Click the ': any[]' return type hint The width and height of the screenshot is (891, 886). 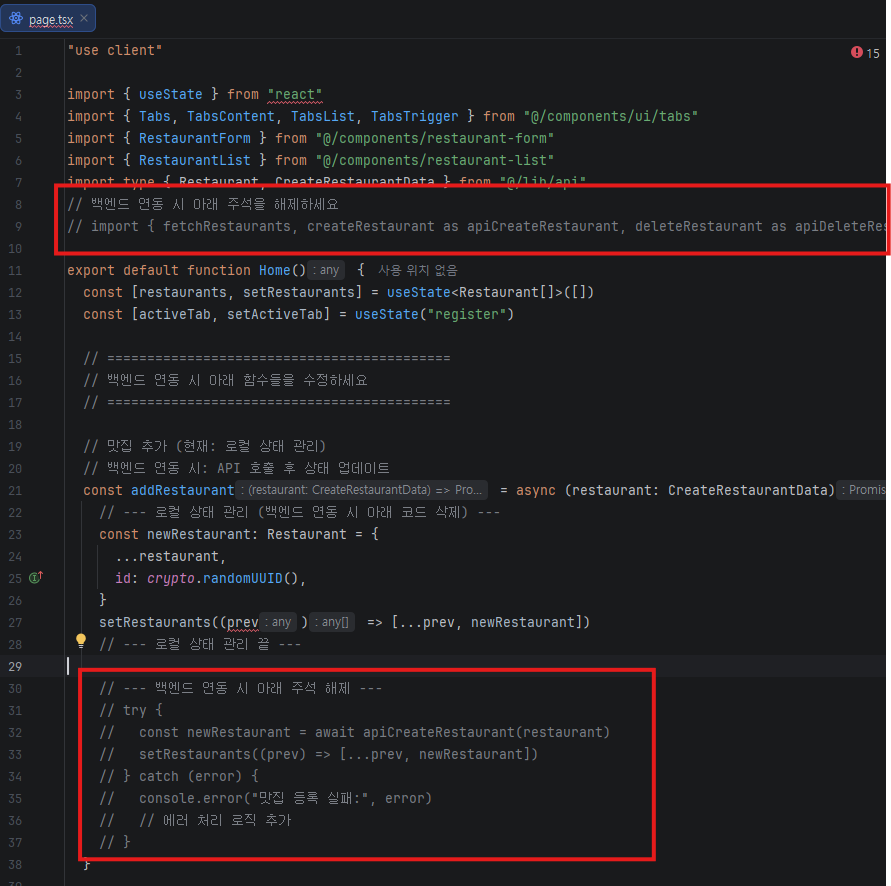[x=334, y=622]
